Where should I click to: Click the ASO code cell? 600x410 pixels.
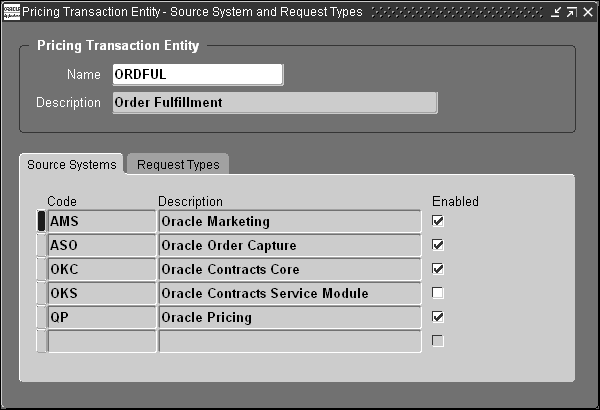[x=102, y=245]
